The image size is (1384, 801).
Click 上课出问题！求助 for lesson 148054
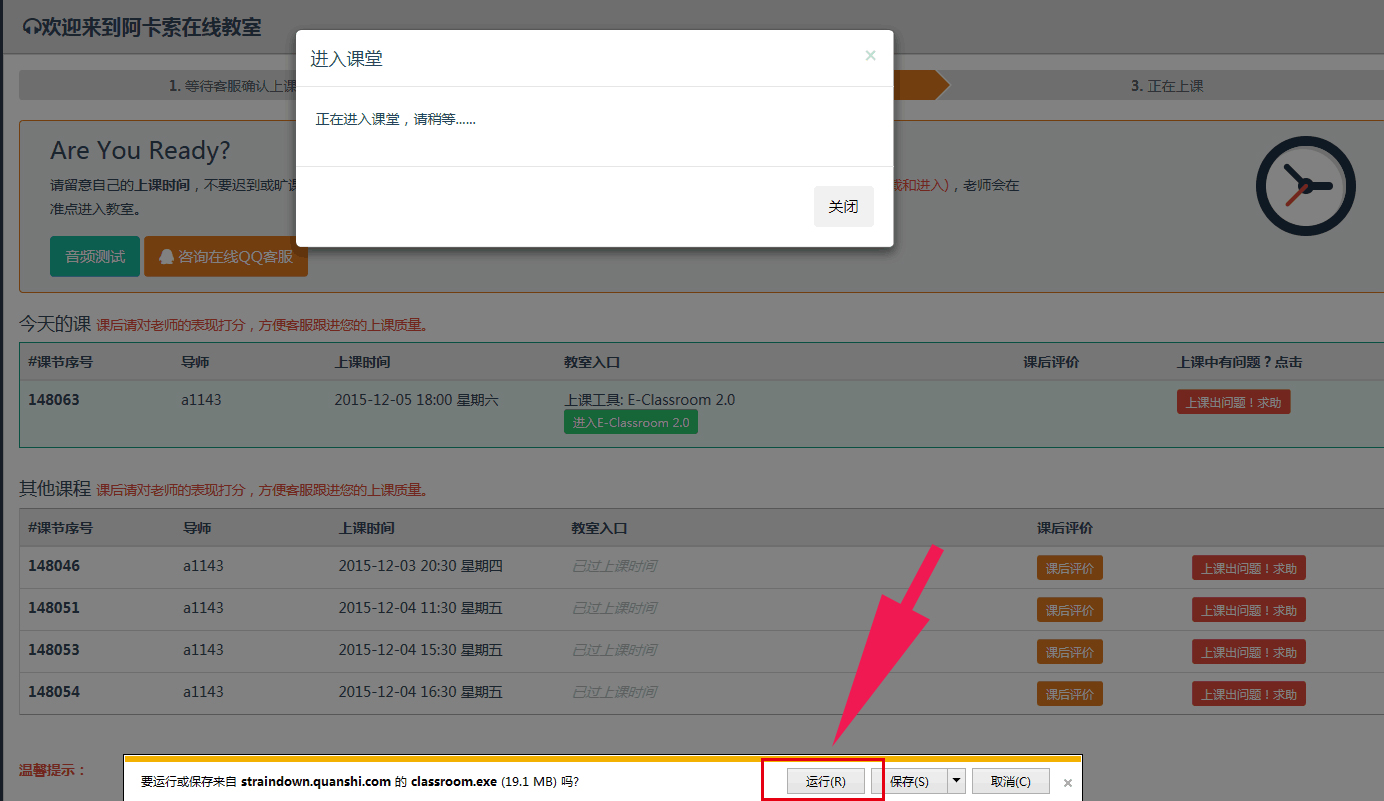coord(1248,694)
